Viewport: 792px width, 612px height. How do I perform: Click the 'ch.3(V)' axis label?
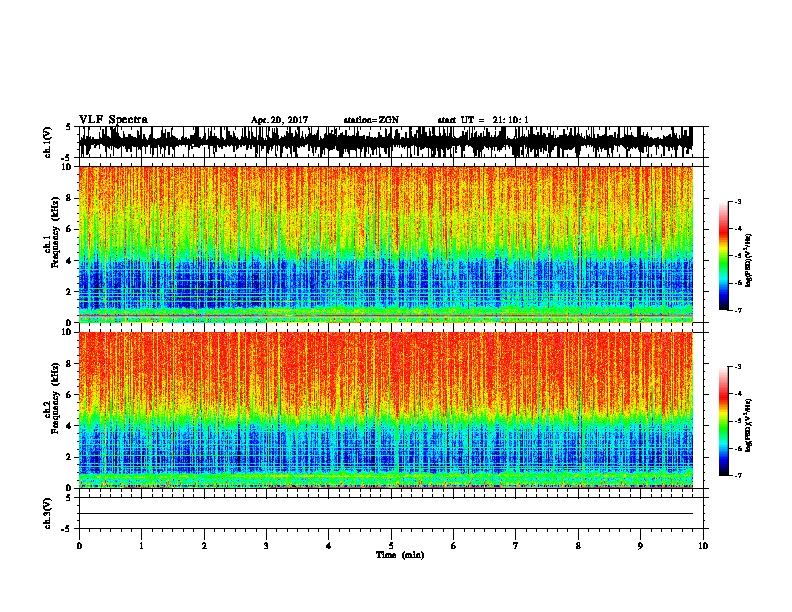48,513
